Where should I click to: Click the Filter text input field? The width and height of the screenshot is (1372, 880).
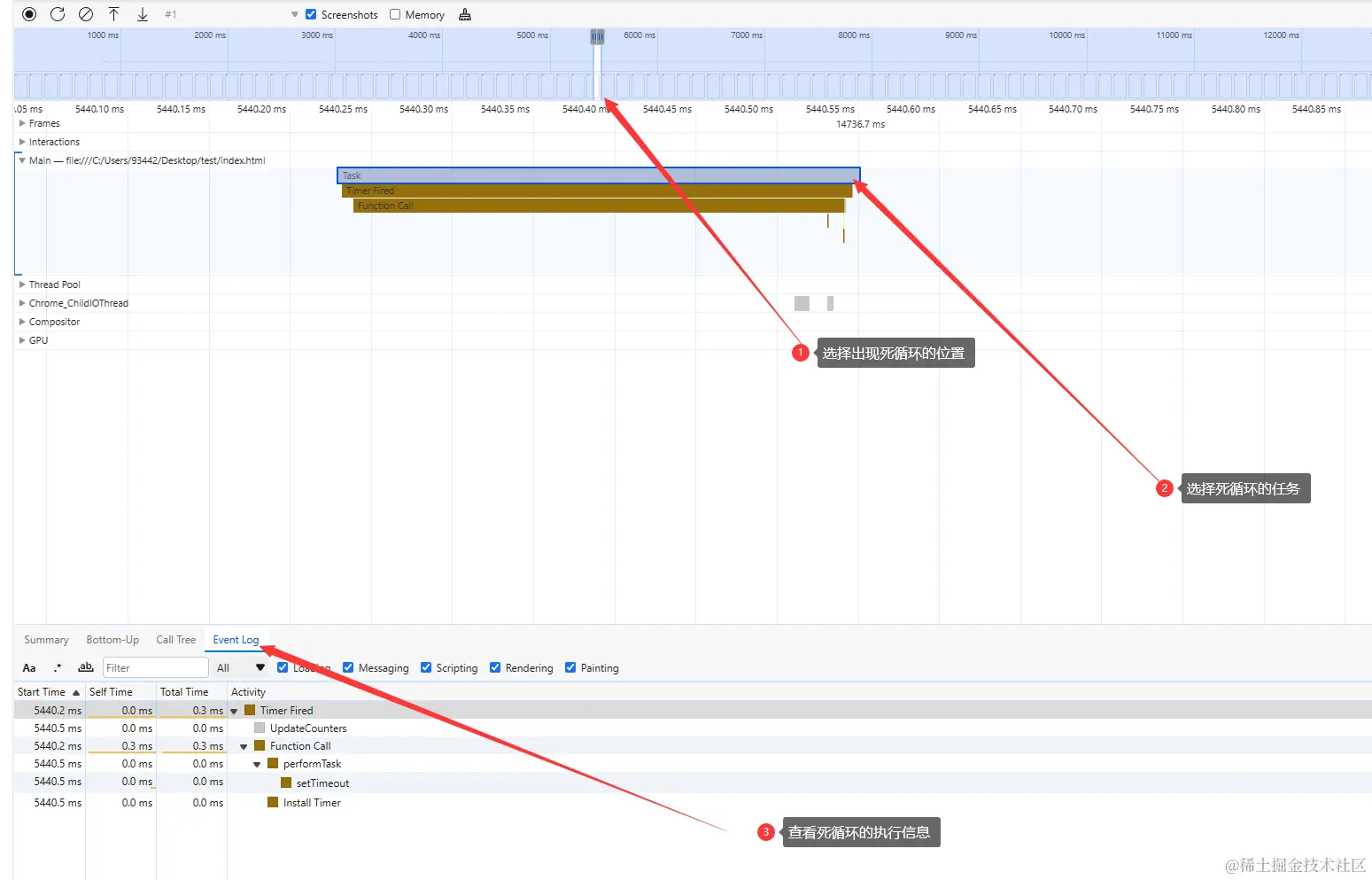coord(156,668)
